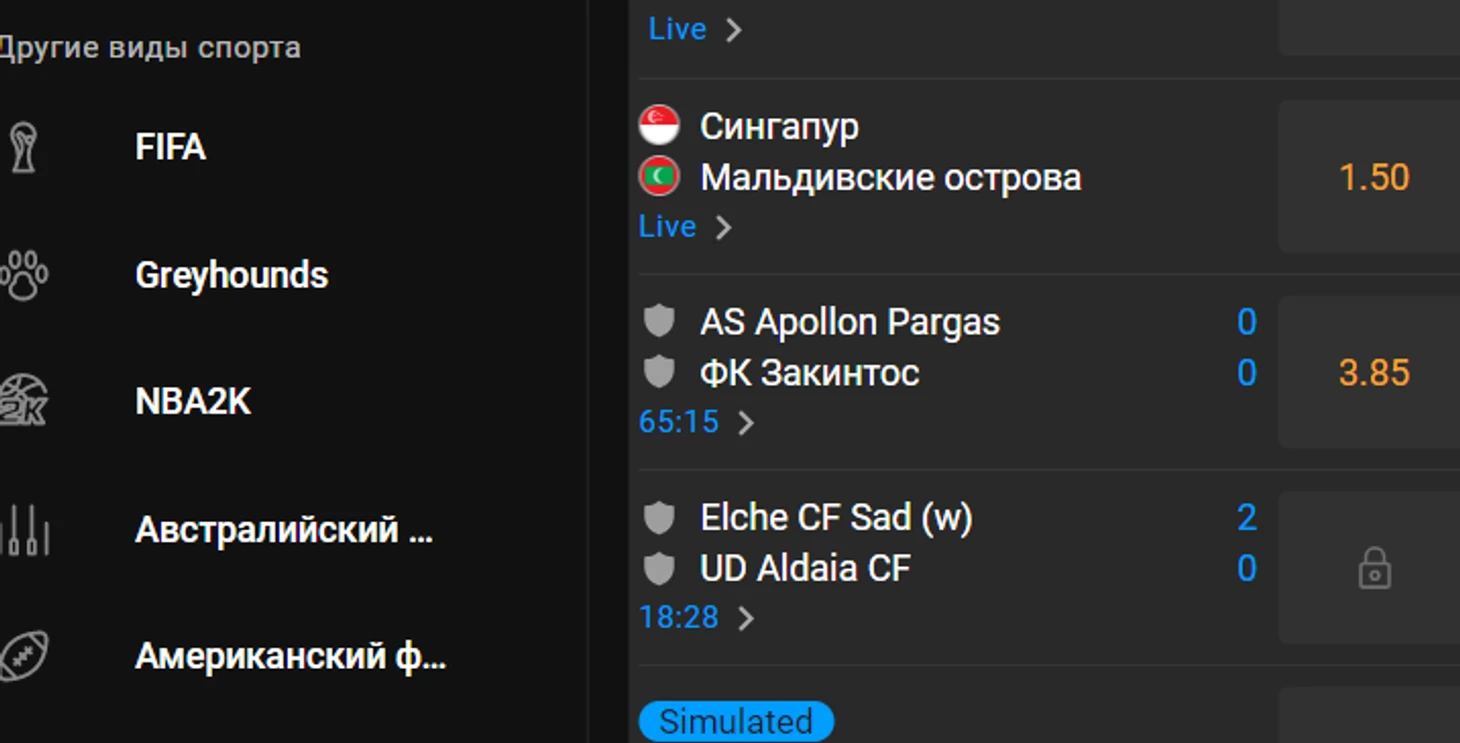Pick the 1.50 odds button
Viewport: 1460px width, 743px height.
click(1370, 177)
